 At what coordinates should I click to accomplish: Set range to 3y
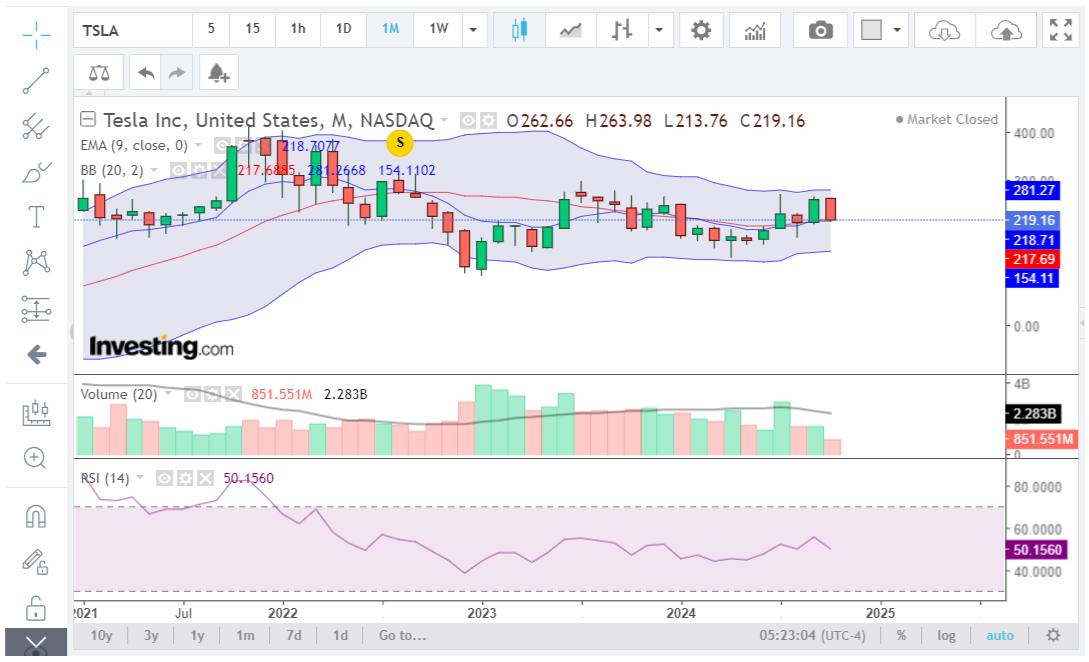(151, 636)
